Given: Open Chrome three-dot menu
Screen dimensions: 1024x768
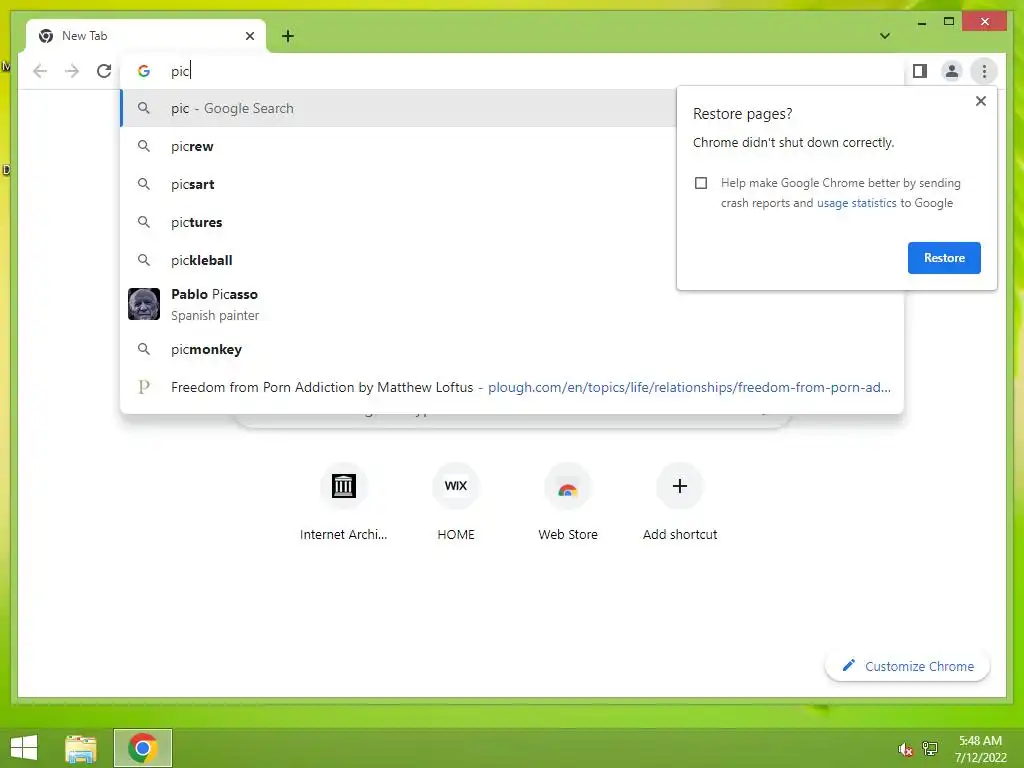Looking at the screenshot, I should click(984, 71).
